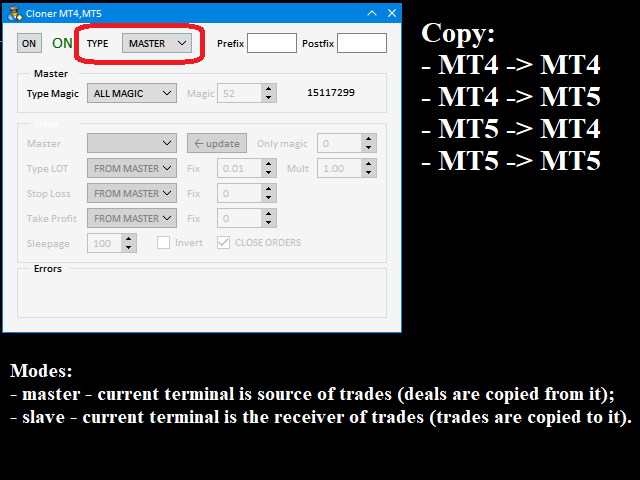Screen dimensions: 640x480
Task: Click the Errors log area
Action: 202,293
